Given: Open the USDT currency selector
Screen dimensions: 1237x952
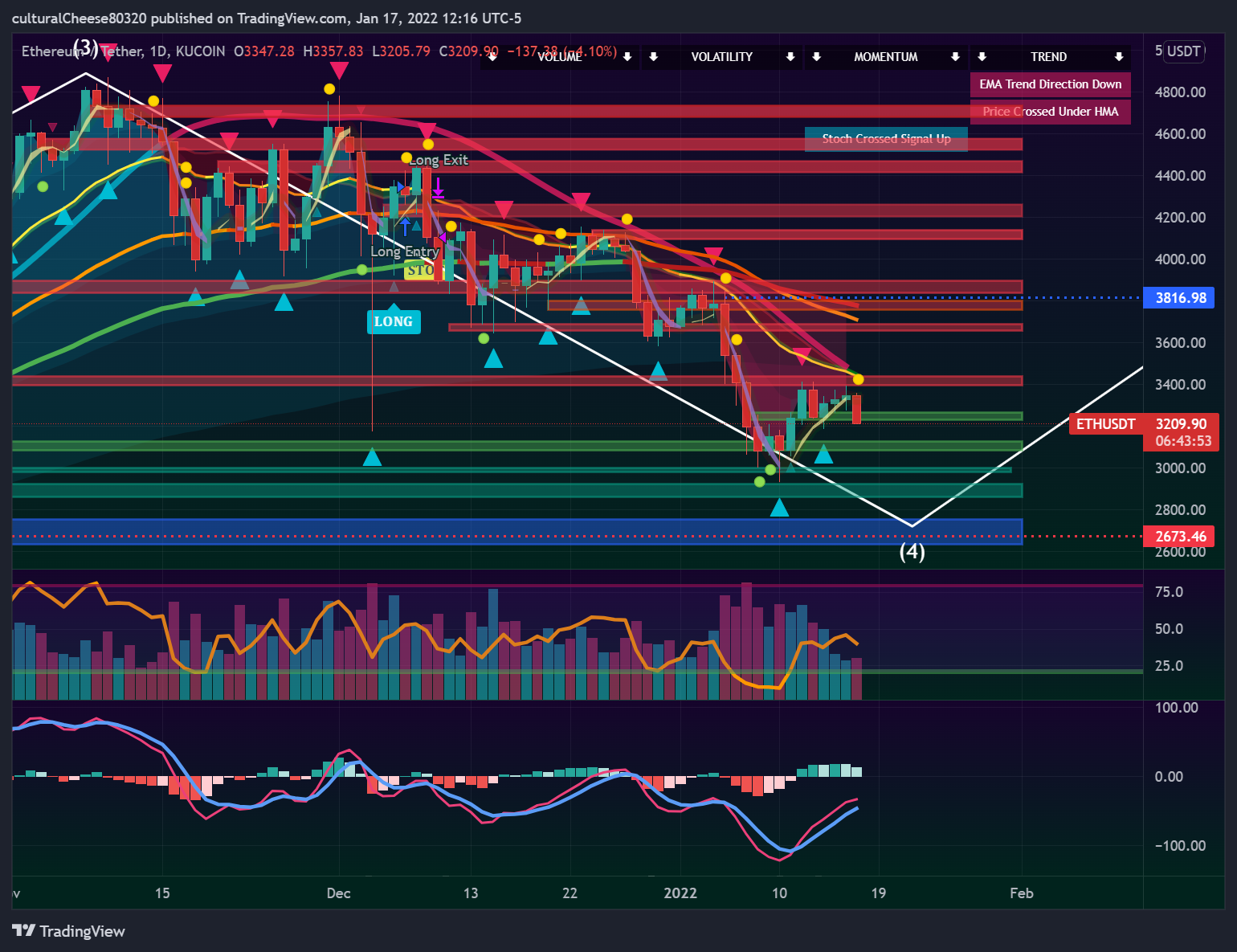Looking at the screenshot, I should pos(1183,51).
